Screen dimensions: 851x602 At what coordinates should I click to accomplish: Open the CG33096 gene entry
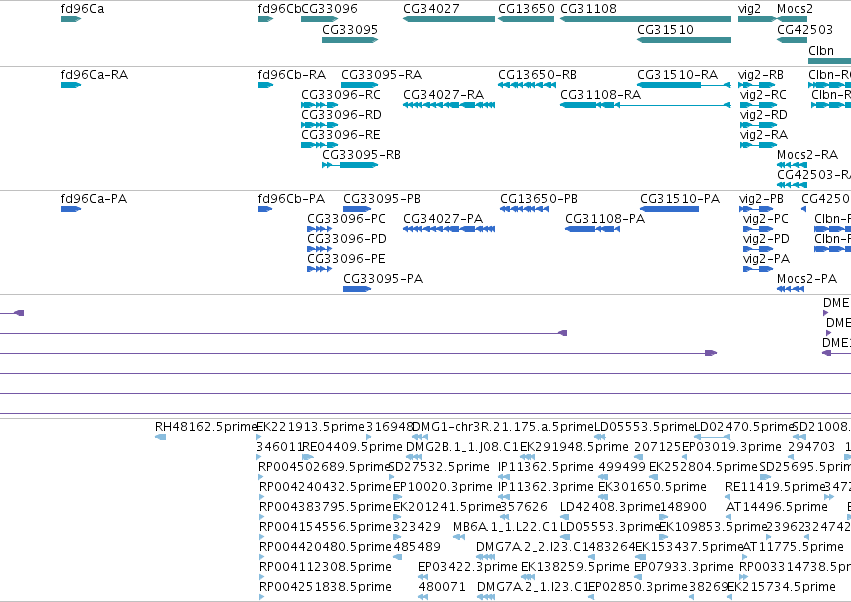[320, 19]
